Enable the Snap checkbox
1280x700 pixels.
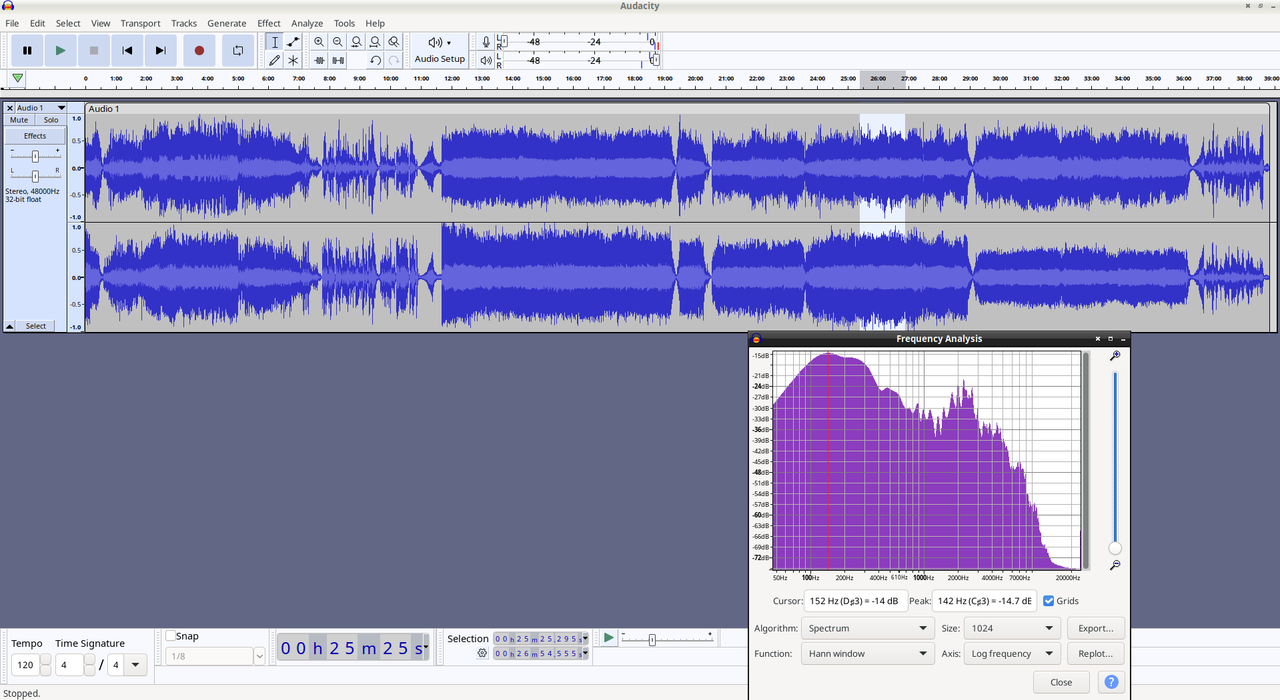(171, 636)
